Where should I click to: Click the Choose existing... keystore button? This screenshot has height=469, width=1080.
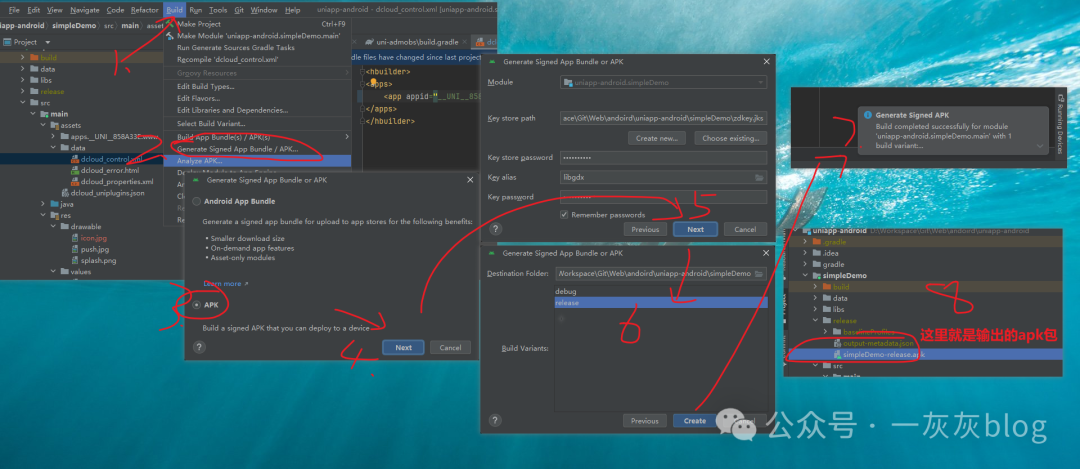click(x=729, y=138)
